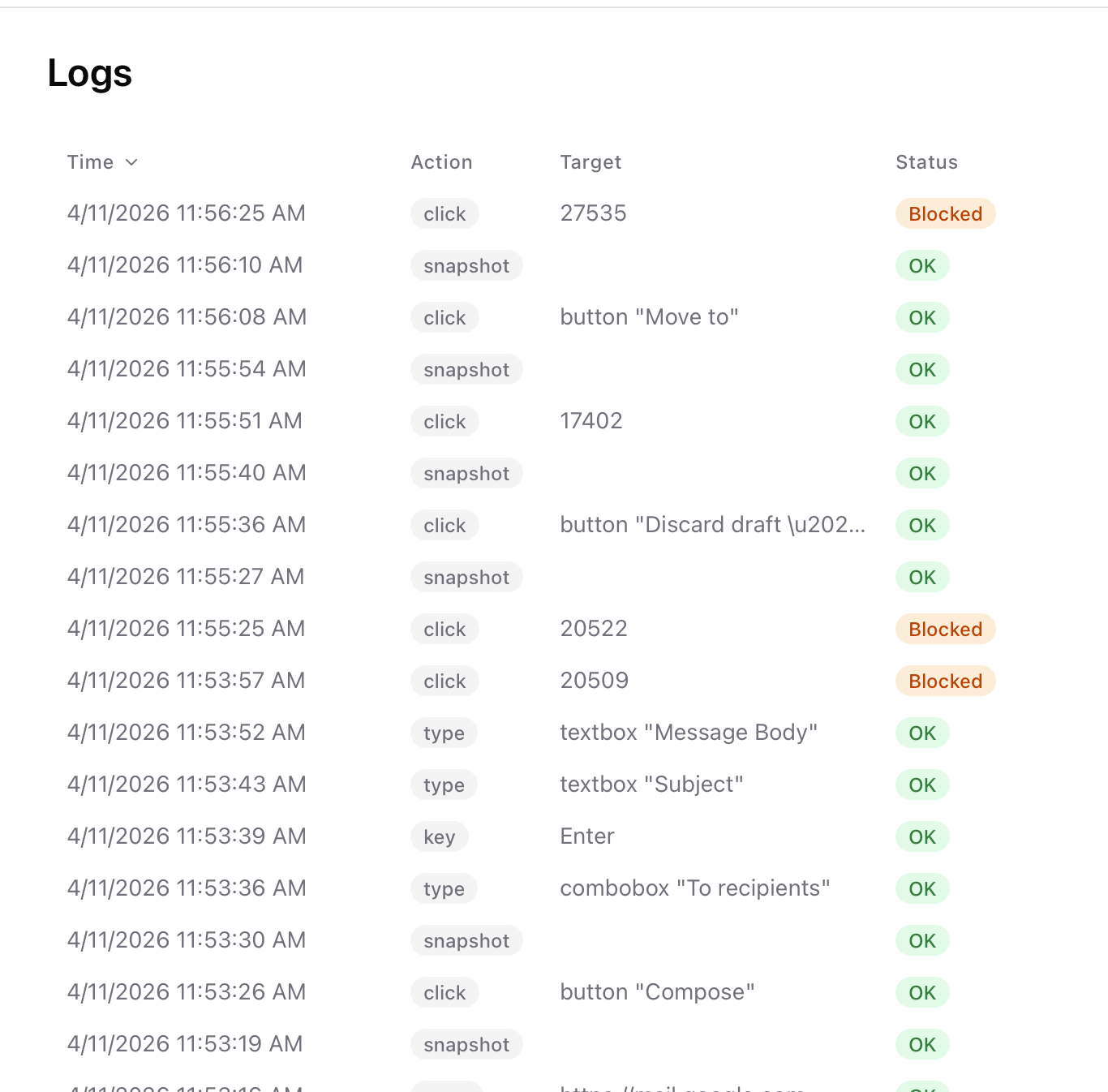The image size is (1108, 1092).
Task: Select the Blocked badge for target 20522
Action: [945, 629]
